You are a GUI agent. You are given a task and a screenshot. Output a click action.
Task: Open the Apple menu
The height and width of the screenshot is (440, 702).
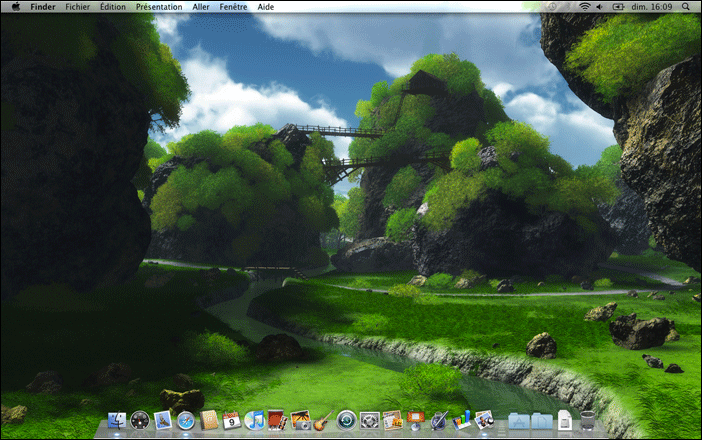[16, 7]
